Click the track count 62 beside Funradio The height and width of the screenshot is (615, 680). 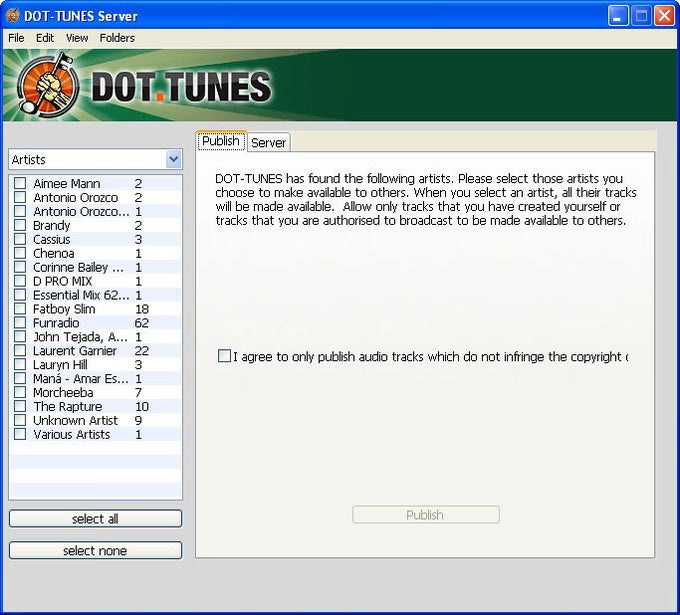[x=142, y=323]
